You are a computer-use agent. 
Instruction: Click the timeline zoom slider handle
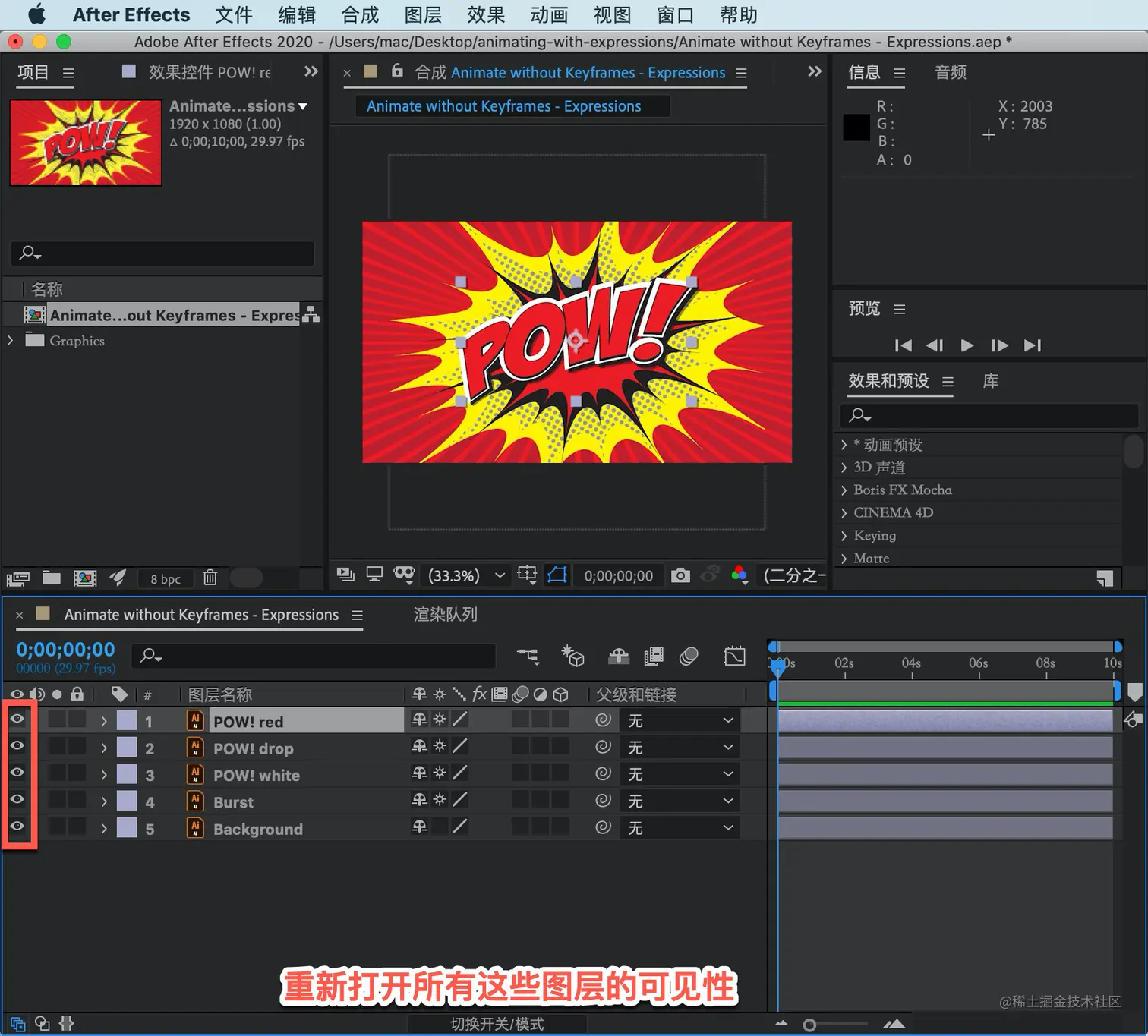pos(809,1025)
